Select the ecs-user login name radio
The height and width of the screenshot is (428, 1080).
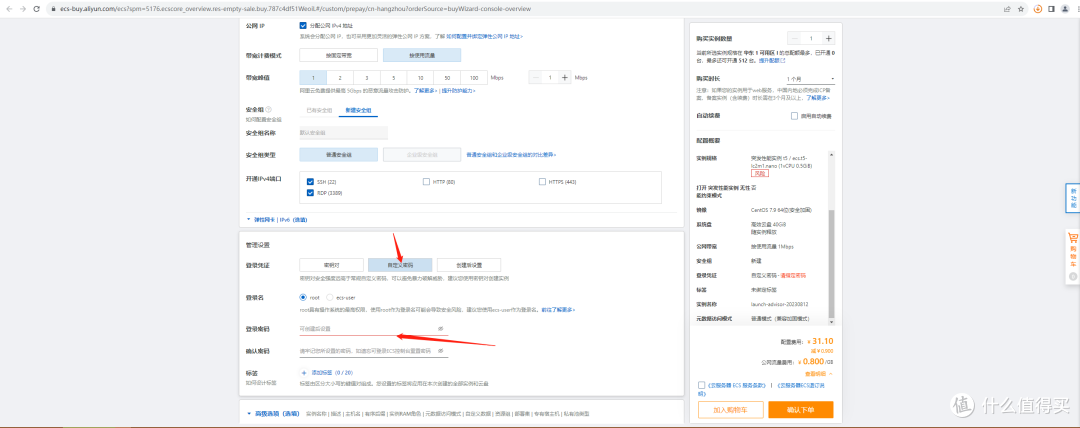click(329, 298)
